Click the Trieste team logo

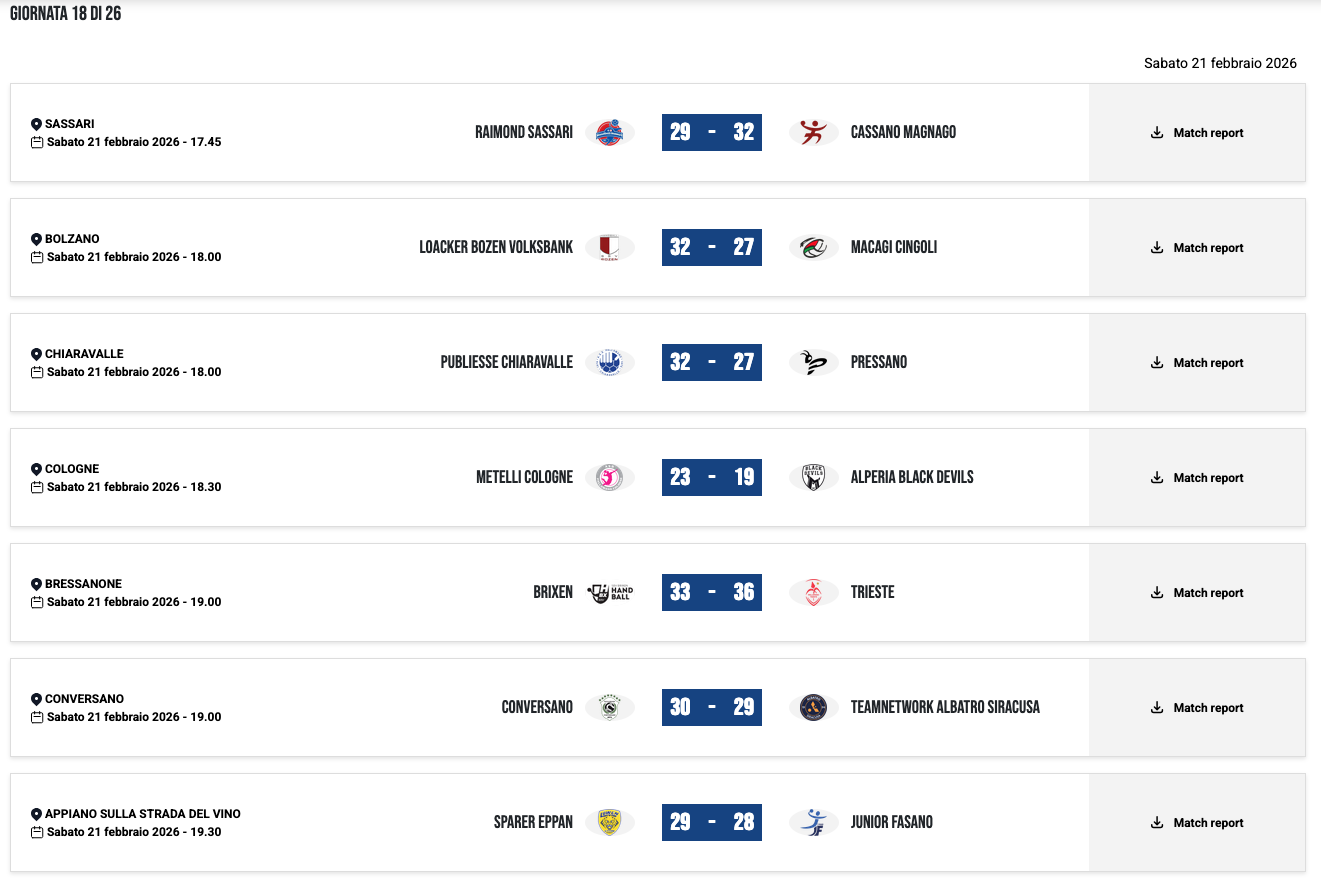[x=813, y=592]
